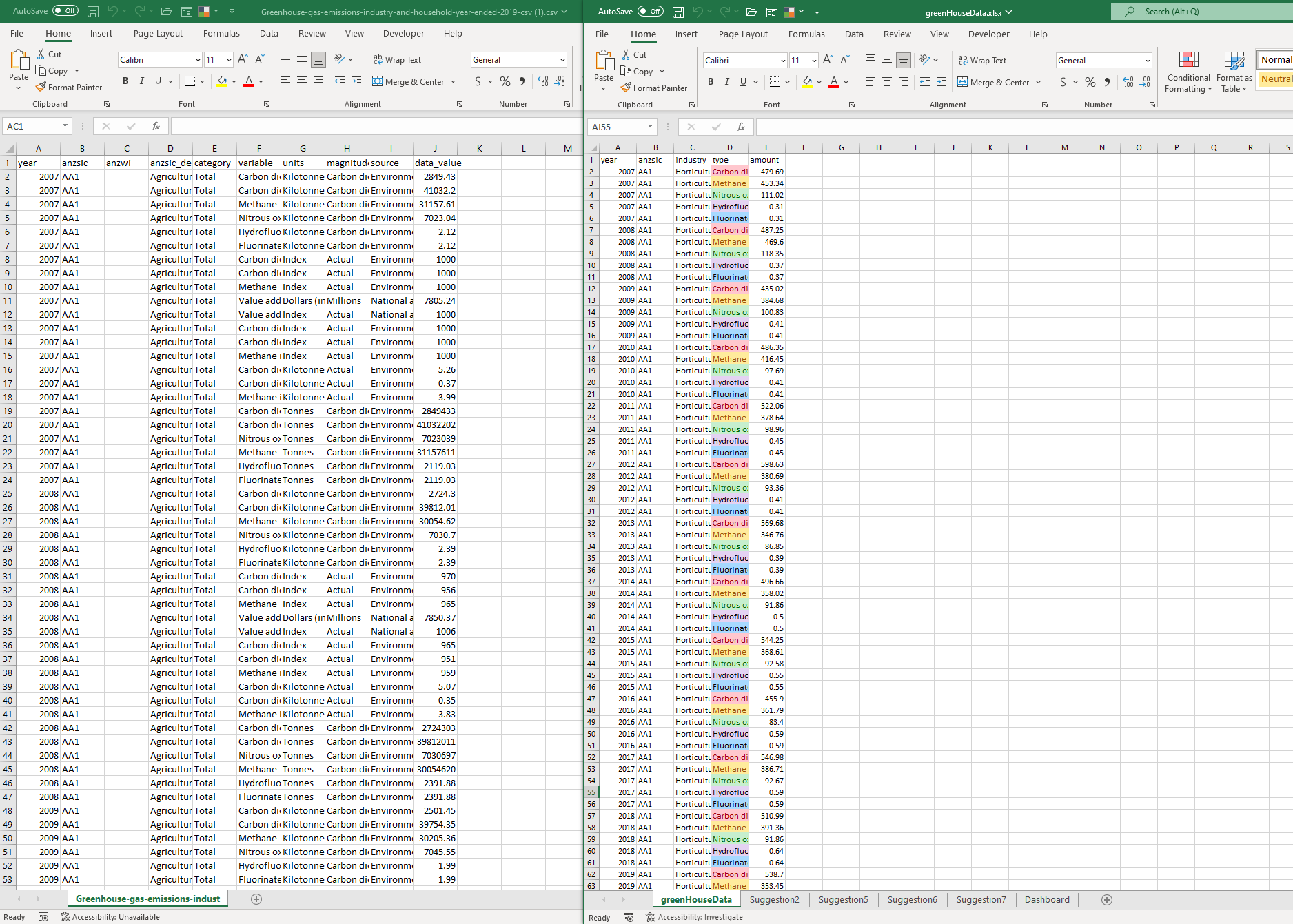Open the Calibri font dropdown in left window
Screen dimensions: 1293x924
(x=198, y=60)
